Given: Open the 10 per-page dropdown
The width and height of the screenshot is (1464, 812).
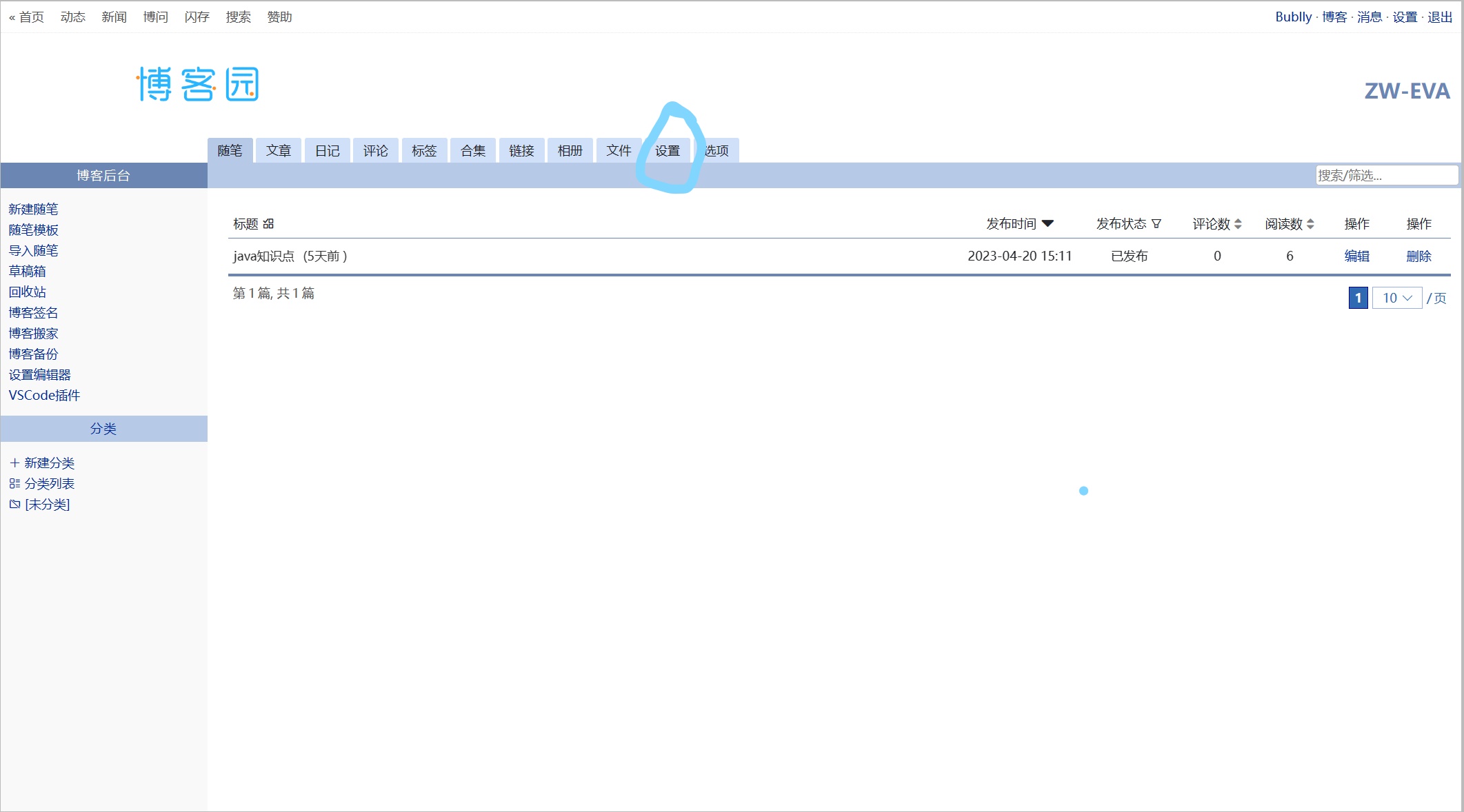Looking at the screenshot, I should 1397,298.
